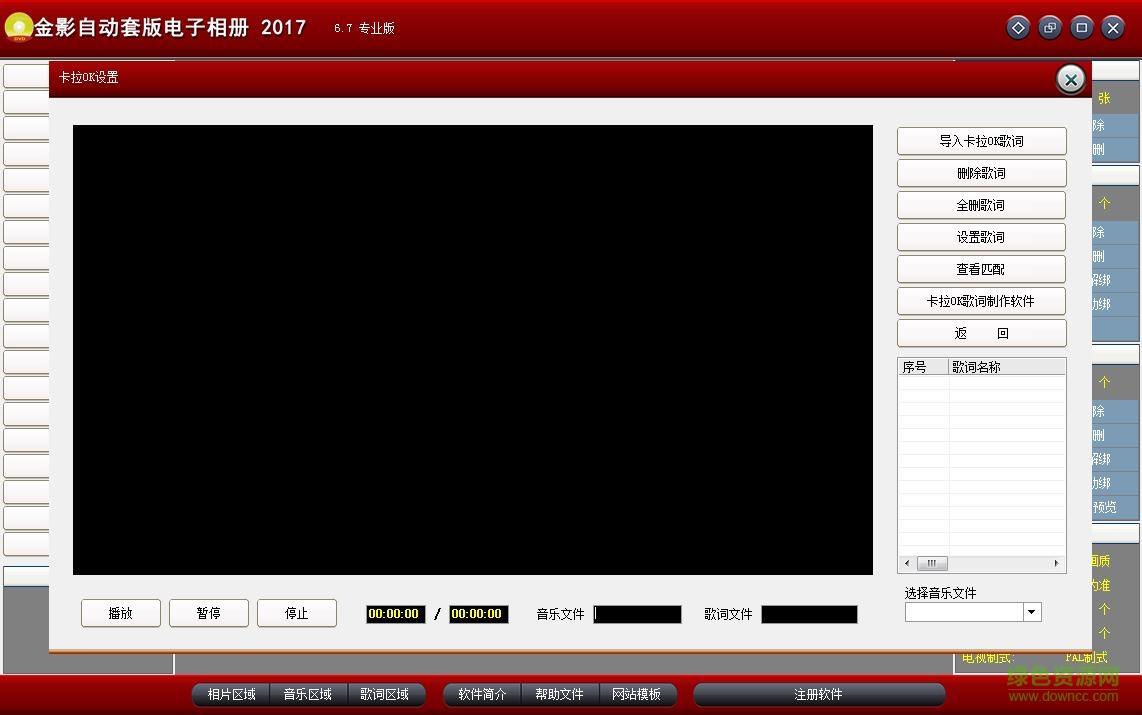Switch to the 音乐区域 tab
This screenshot has height=715, width=1142.
click(x=309, y=694)
